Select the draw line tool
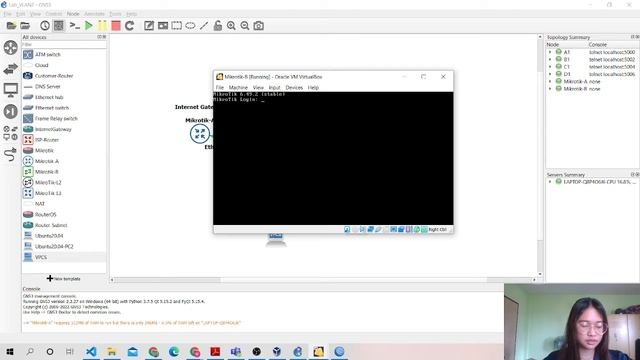The image size is (640, 360). (204, 26)
